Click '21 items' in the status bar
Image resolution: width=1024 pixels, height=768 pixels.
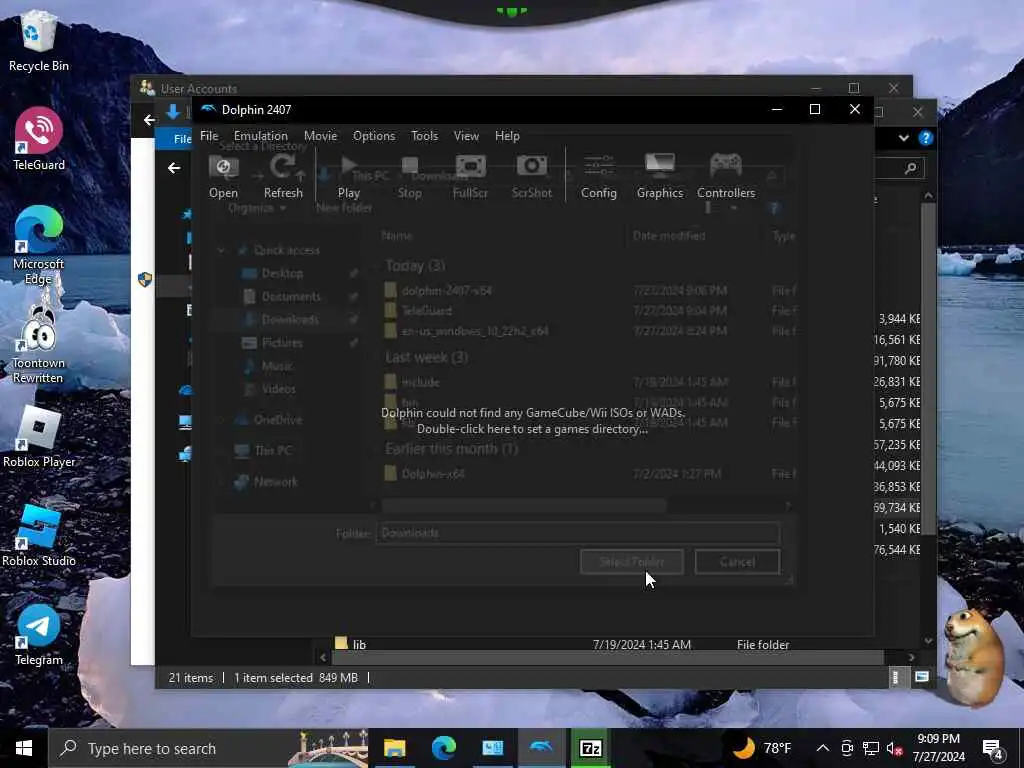(191, 678)
